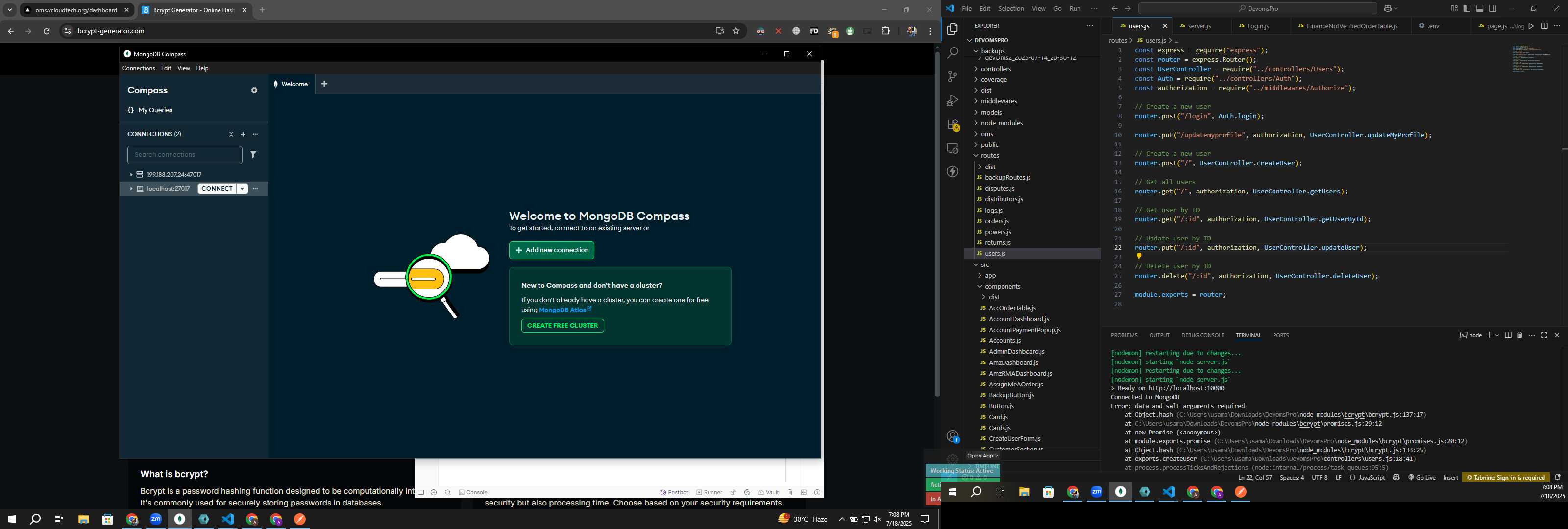Switch to PROBLEMS panel tab
Viewport: 1568px width, 529px height.
pos(1124,336)
